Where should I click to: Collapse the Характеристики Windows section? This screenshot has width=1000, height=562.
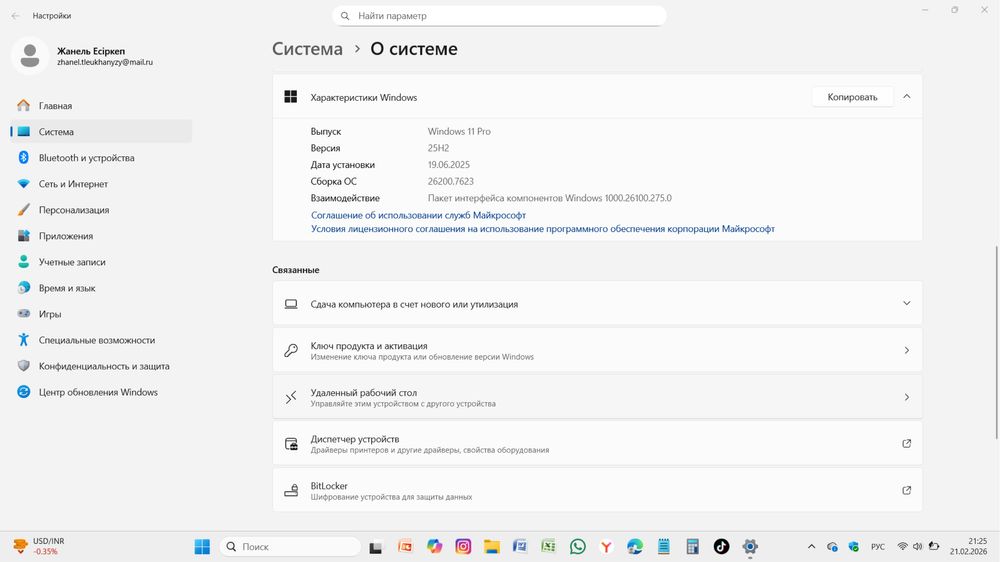[906, 97]
